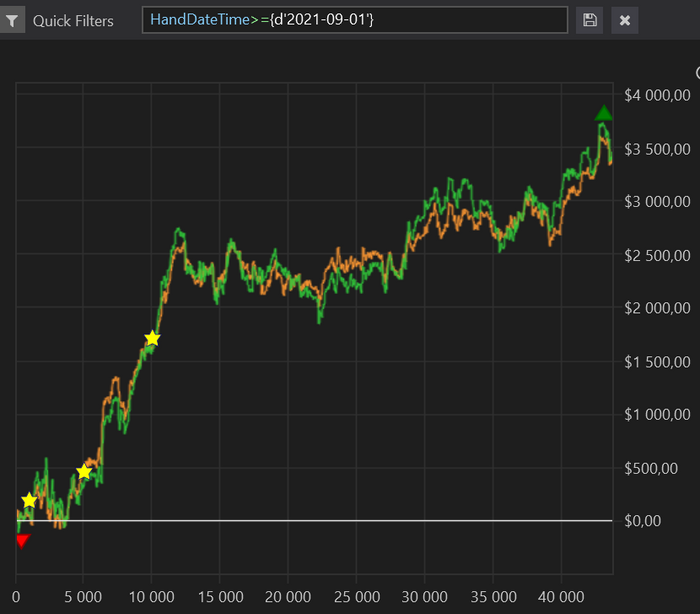Image resolution: width=700 pixels, height=614 pixels.
Task: Click the $3 000,00 axis label
Action: click(657, 202)
